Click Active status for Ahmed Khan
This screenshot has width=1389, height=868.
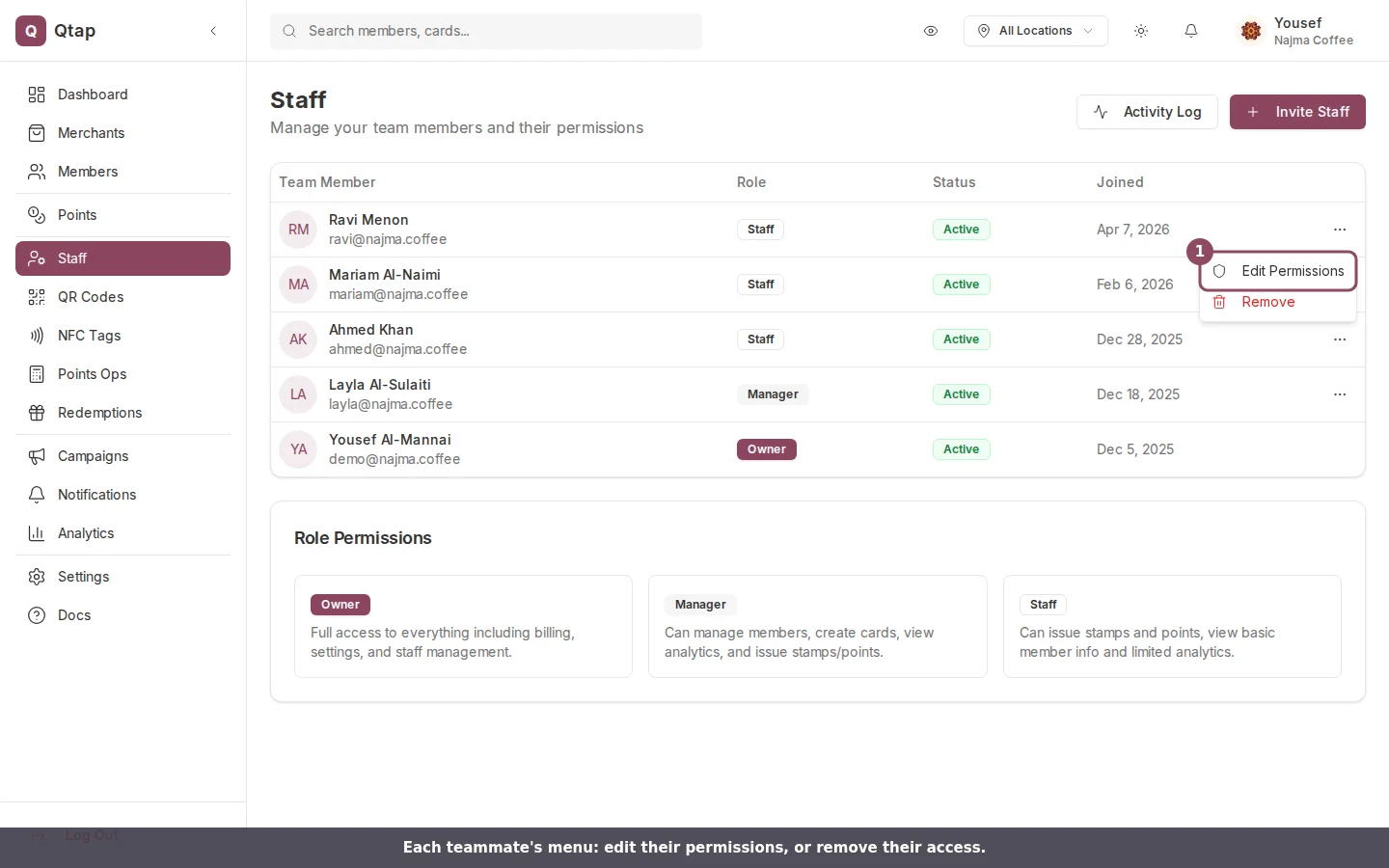pyautogui.click(x=961, y=339)
